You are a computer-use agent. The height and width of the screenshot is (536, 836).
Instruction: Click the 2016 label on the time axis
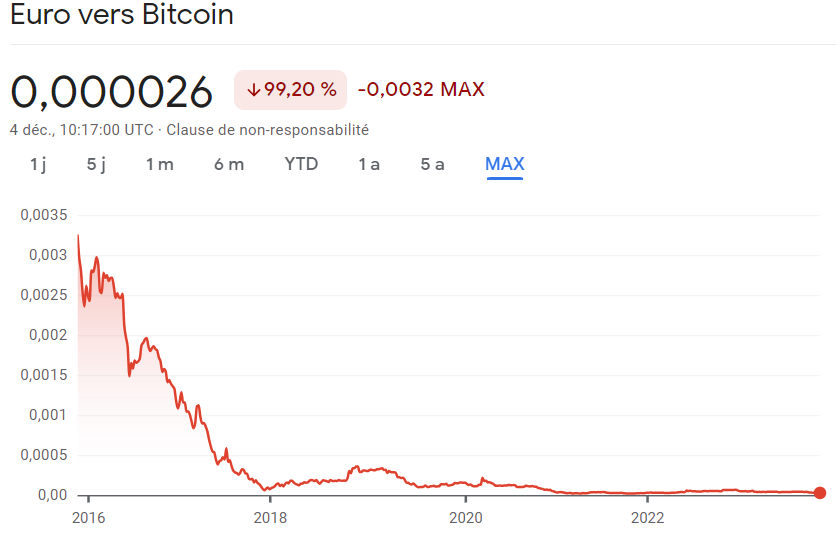[89, 517]
